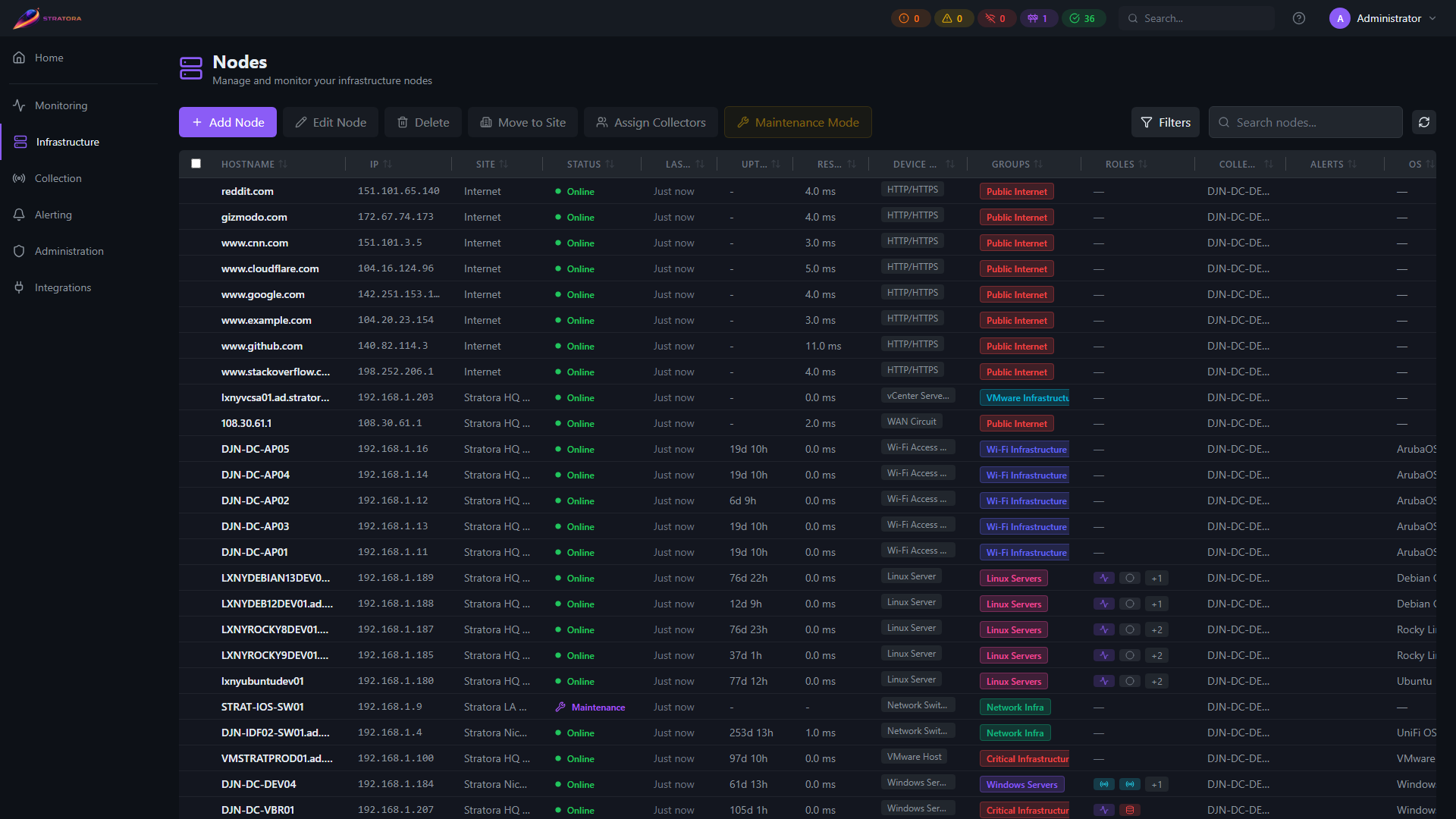
Task: Open the Alerting menu item
Action: coord(79,215)
